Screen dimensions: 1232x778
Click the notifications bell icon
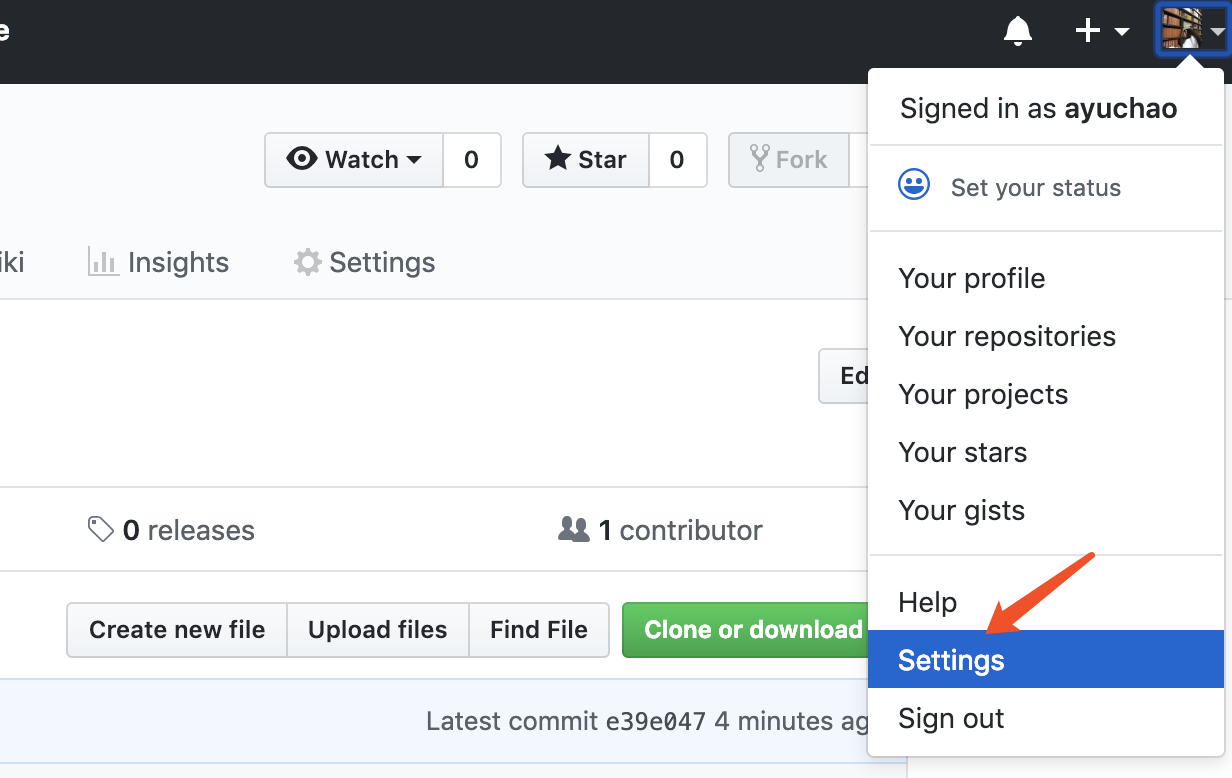(x=1017, y=31)
